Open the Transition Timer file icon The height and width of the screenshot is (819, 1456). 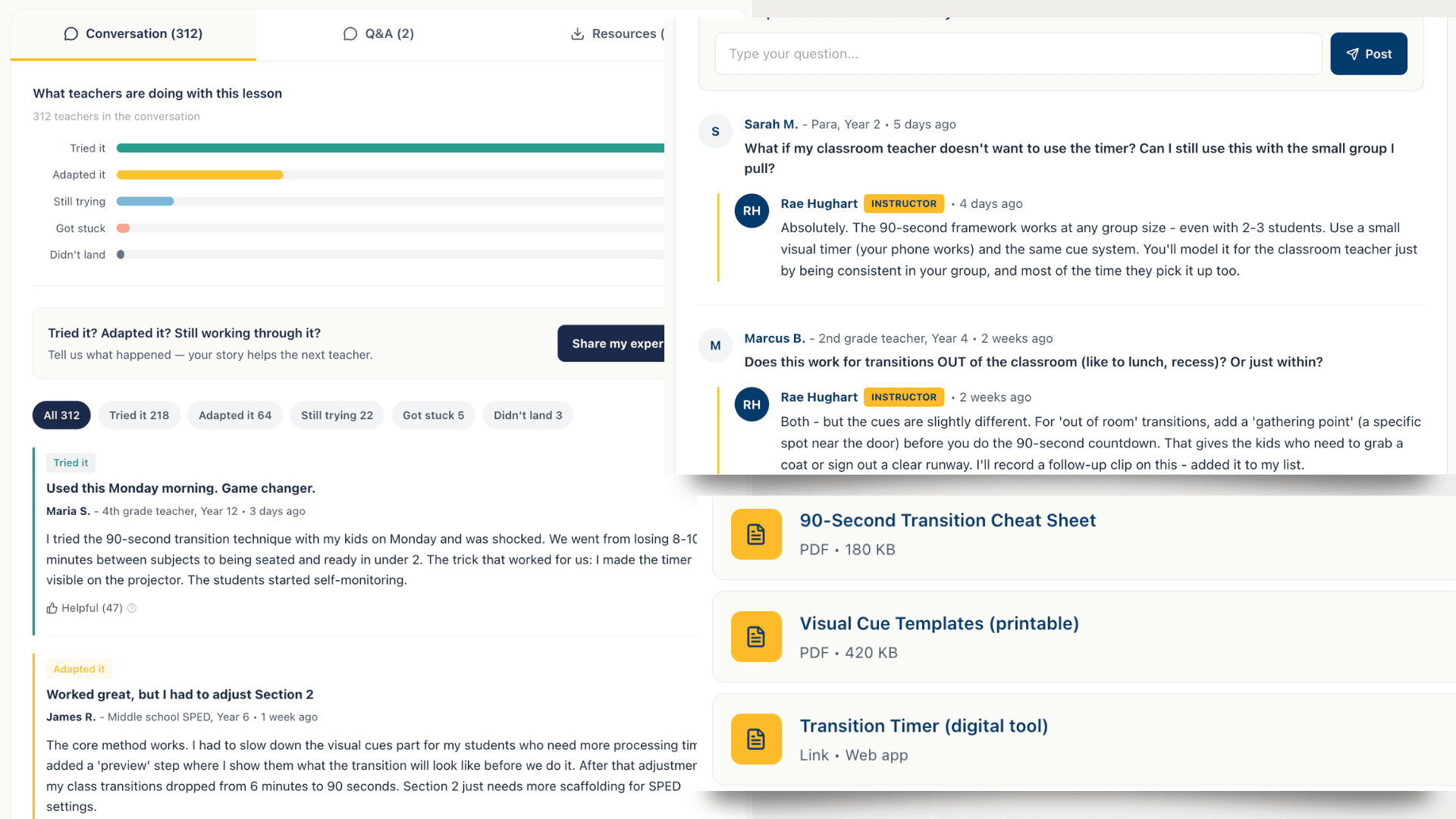click(756, 739)
